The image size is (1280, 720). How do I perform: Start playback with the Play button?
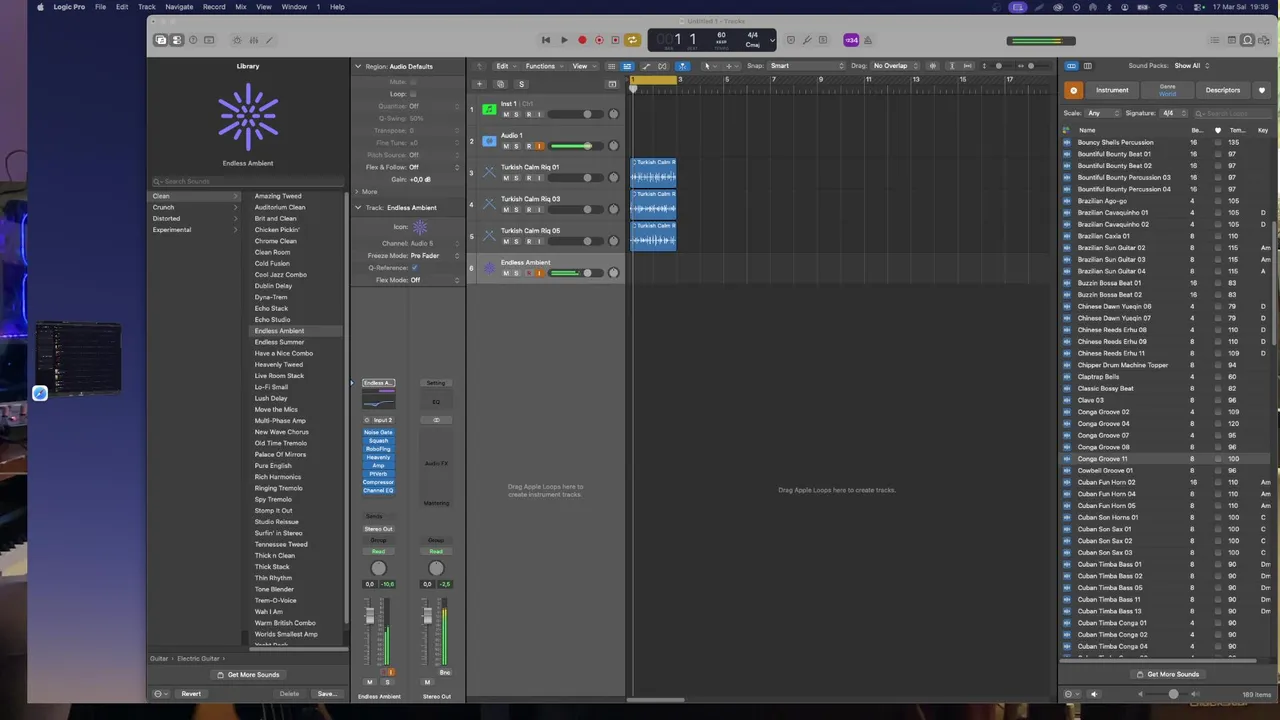point(564,40)
